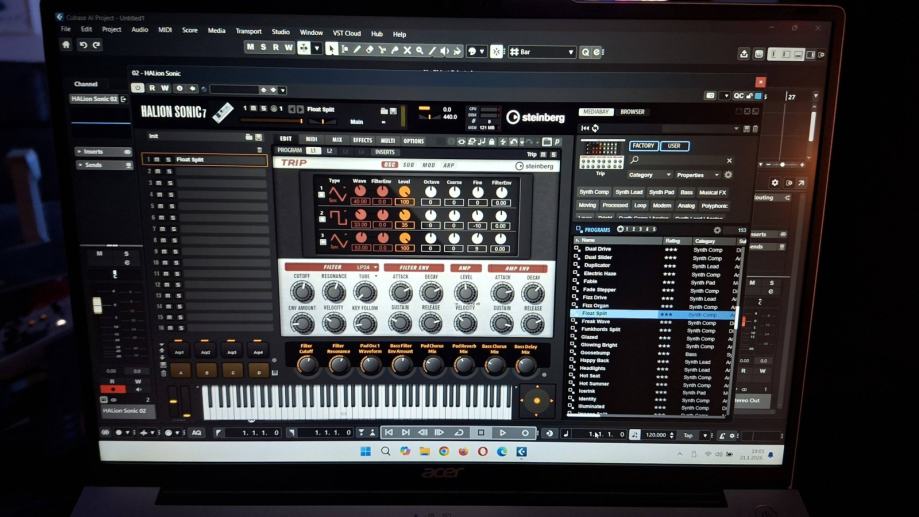This screenshot has width=919, height=517.
Task: Open the Studio menu
Action: click(x=281, y=32)
